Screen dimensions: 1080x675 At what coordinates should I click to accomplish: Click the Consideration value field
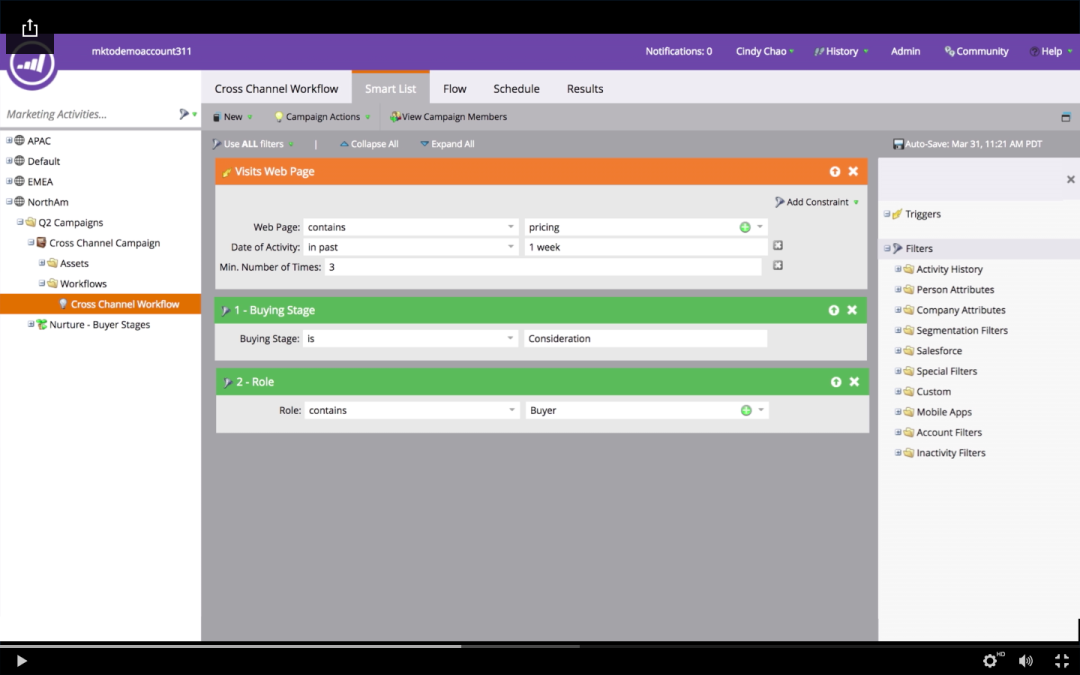(645, 339)
